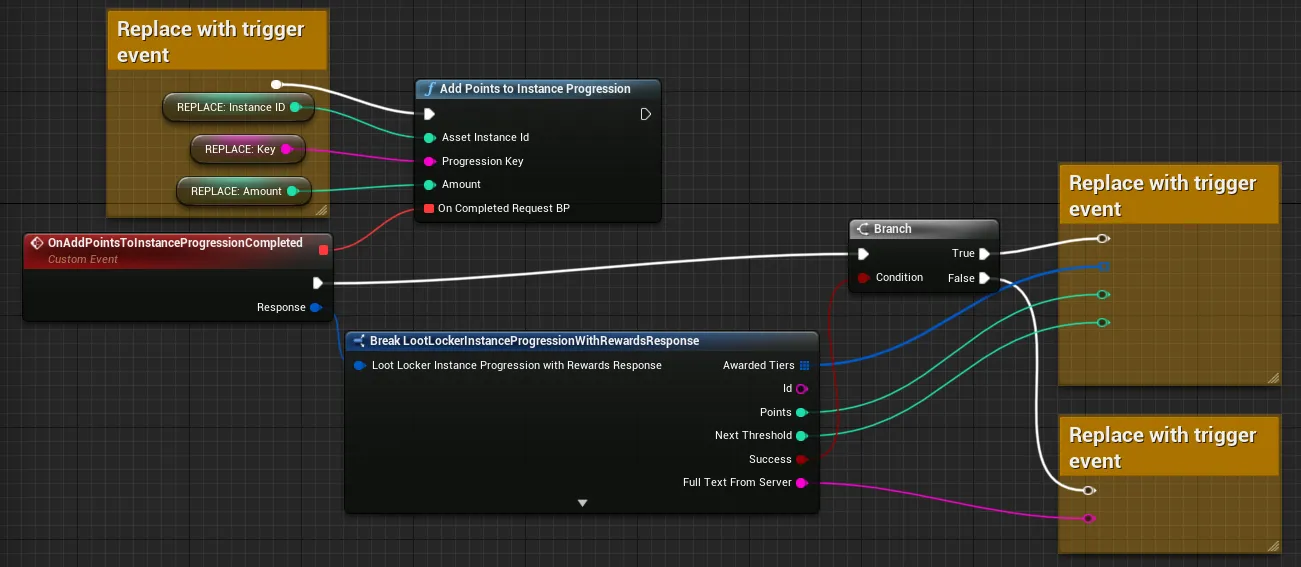
Task: Select the REPLACE: Key variable node
Action: (x=246, y=149)
